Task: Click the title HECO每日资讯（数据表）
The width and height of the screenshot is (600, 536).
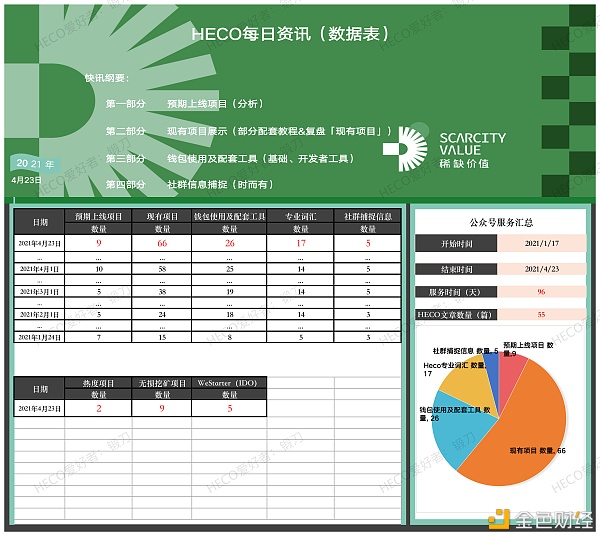Action: (x=291, y=34)
